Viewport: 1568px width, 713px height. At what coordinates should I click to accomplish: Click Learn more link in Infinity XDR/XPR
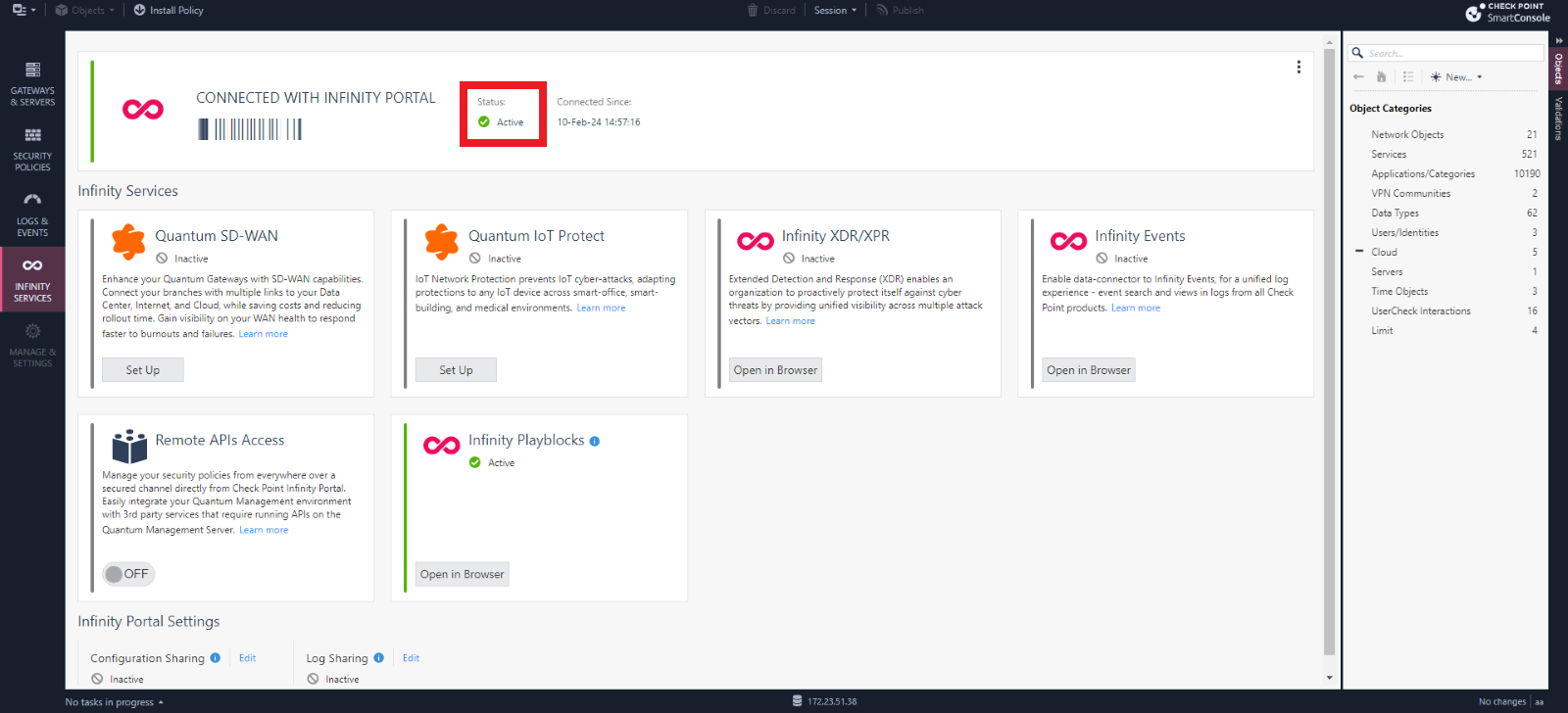click(x=790, y=321)
